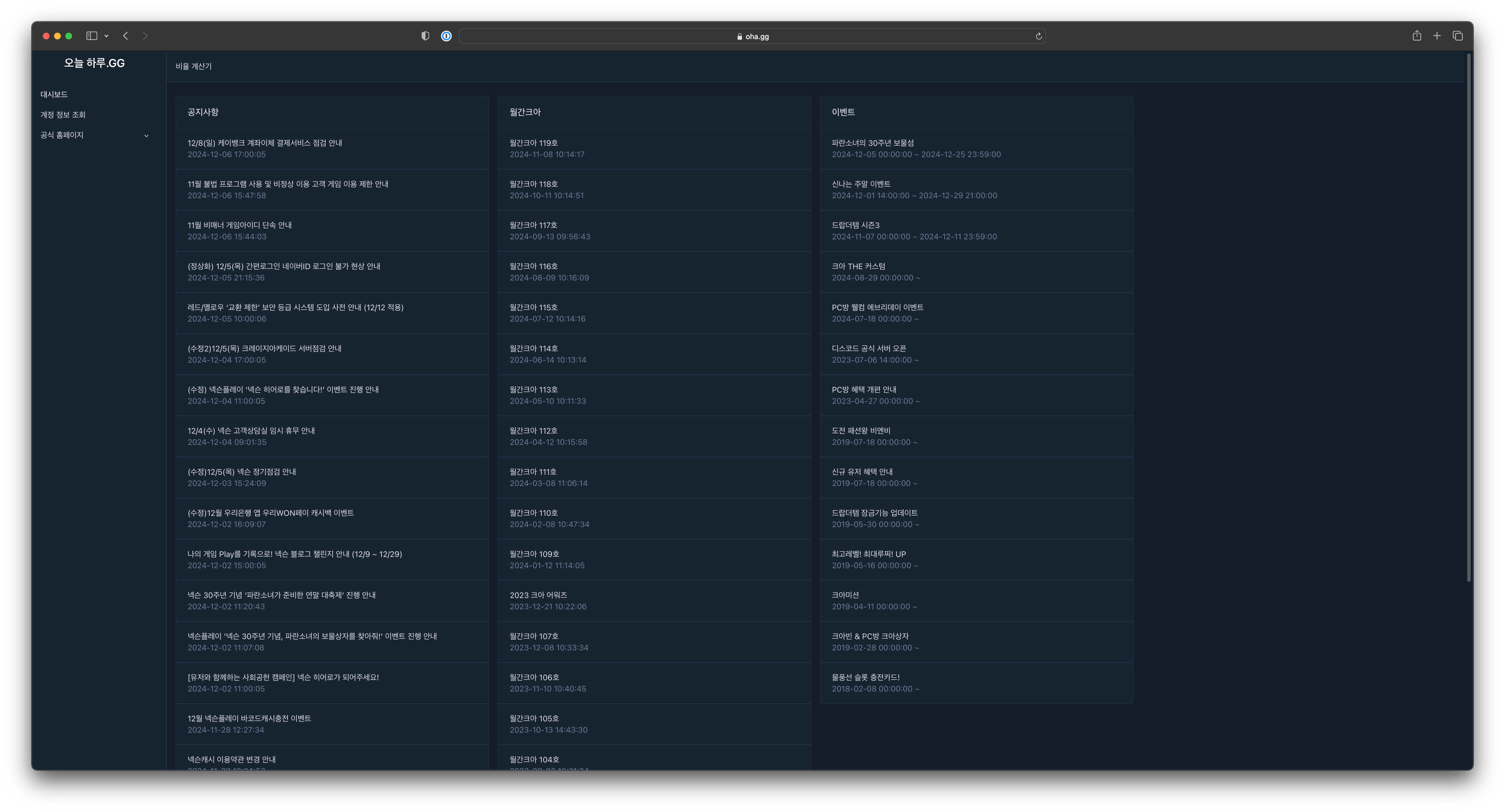
Task: Open 계정 정보 조회 sidebar item
Action: point(63,115)
